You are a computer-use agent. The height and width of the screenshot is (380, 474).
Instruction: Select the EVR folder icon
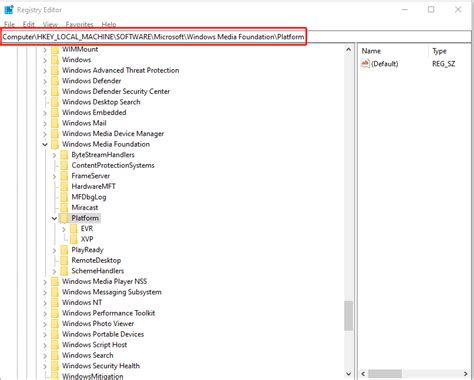click(74, 229)
